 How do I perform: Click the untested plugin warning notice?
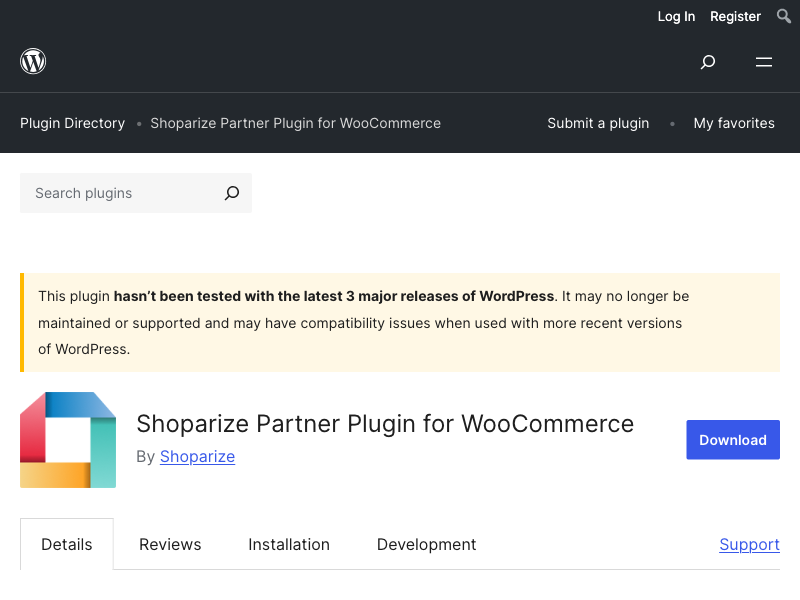point(400,322)
